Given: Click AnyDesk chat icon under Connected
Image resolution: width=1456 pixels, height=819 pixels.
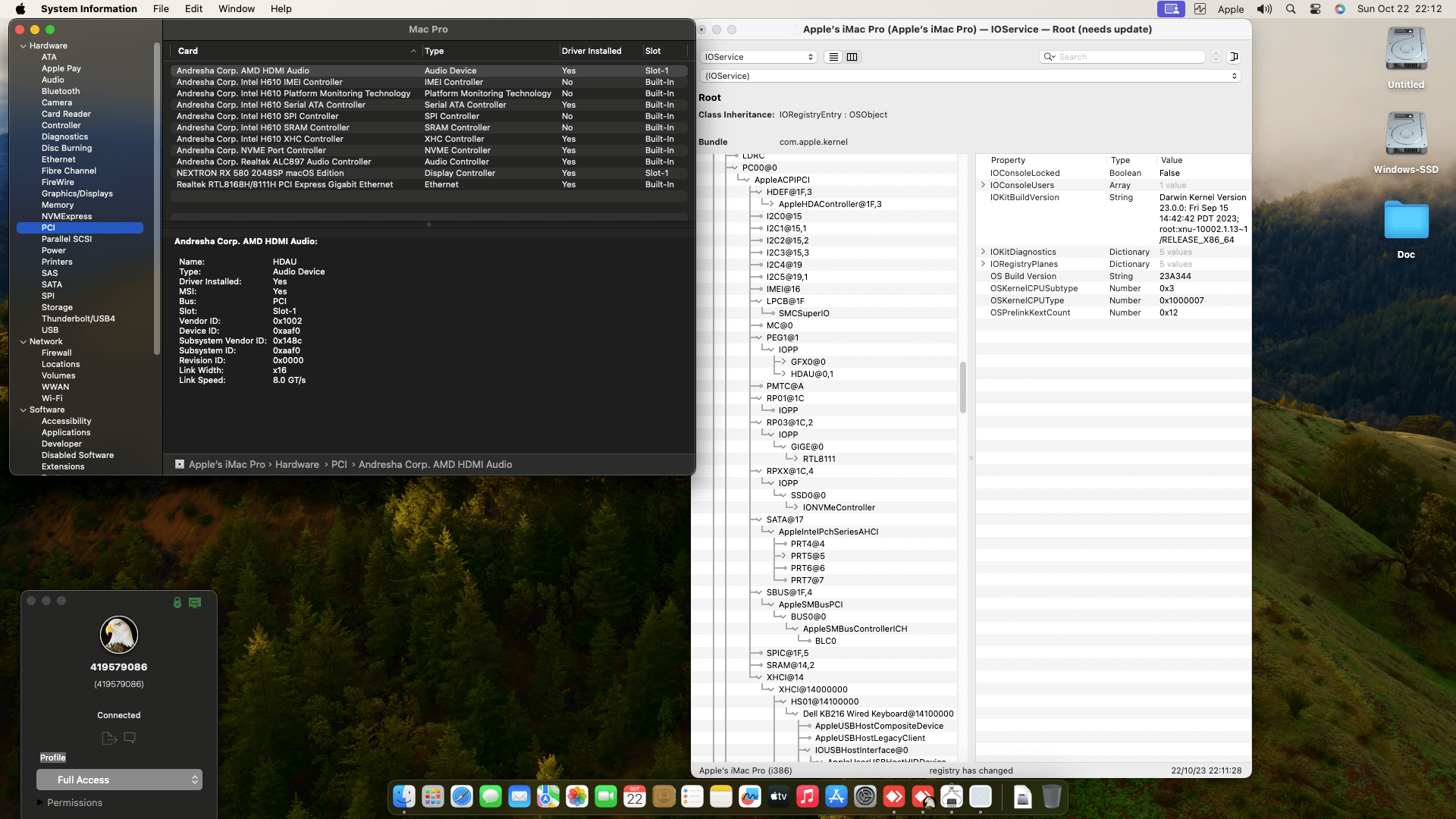Looking at the screenshot, I should (x=130, y=737).
